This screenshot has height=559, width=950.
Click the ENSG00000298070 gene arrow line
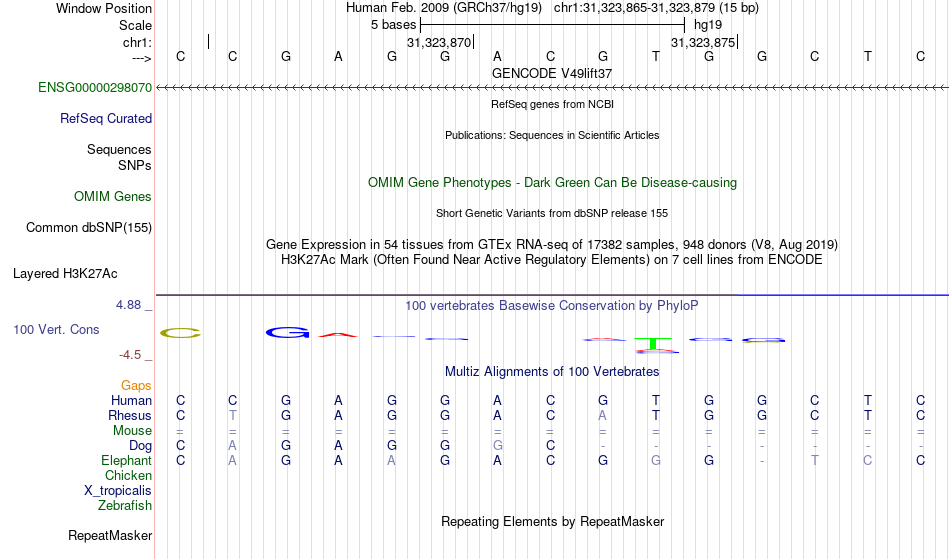pos(552,88)
